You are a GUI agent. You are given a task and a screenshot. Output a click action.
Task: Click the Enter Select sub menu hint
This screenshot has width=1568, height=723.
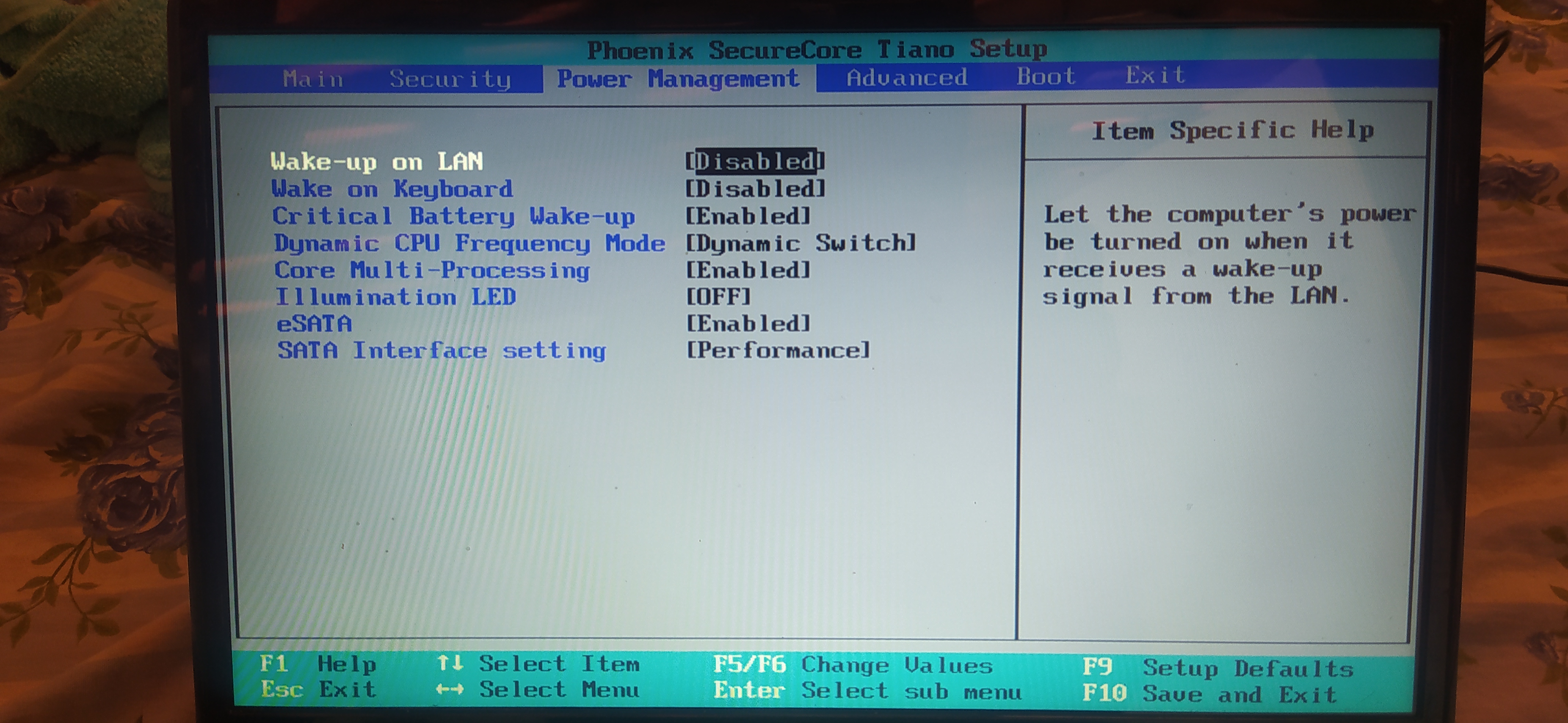tap(867, 691)
